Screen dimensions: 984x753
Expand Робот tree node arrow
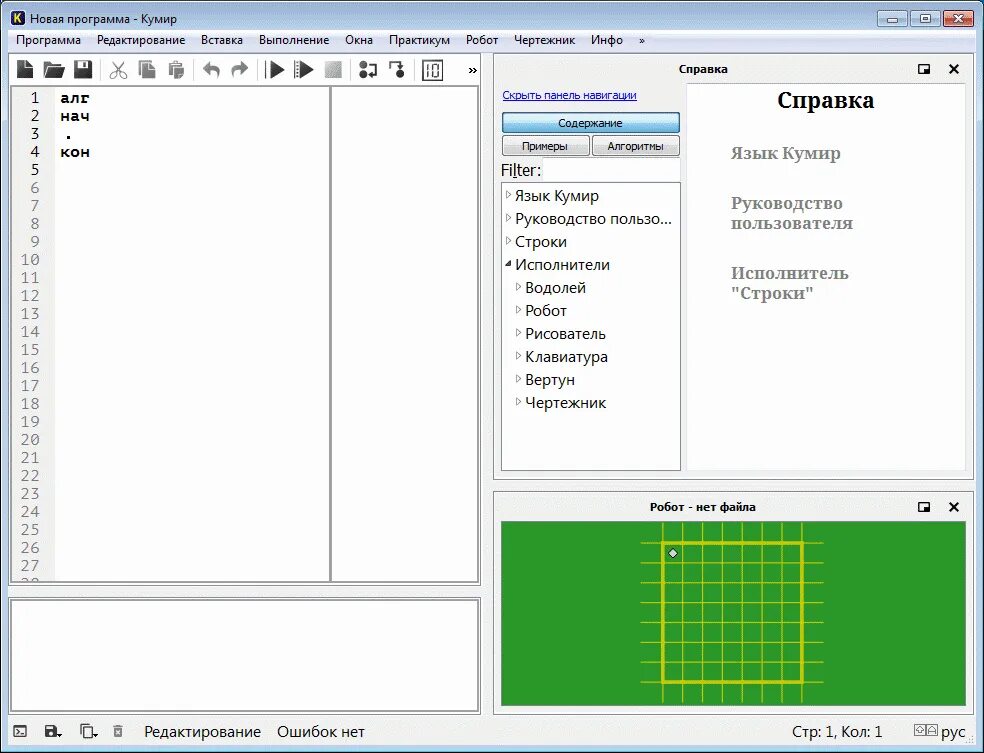coord(518,310)
